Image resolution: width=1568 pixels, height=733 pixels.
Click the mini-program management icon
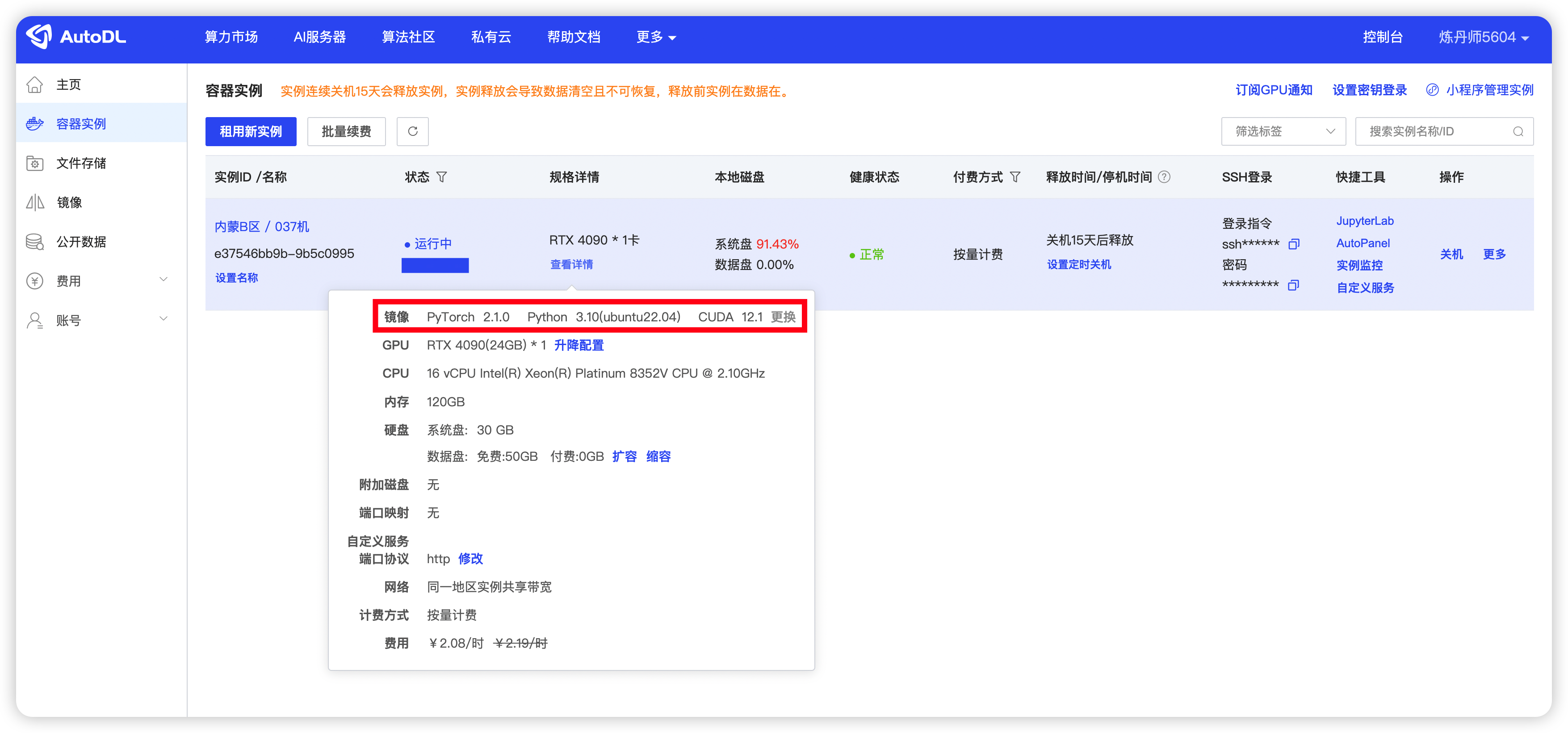coord(1432,90)
